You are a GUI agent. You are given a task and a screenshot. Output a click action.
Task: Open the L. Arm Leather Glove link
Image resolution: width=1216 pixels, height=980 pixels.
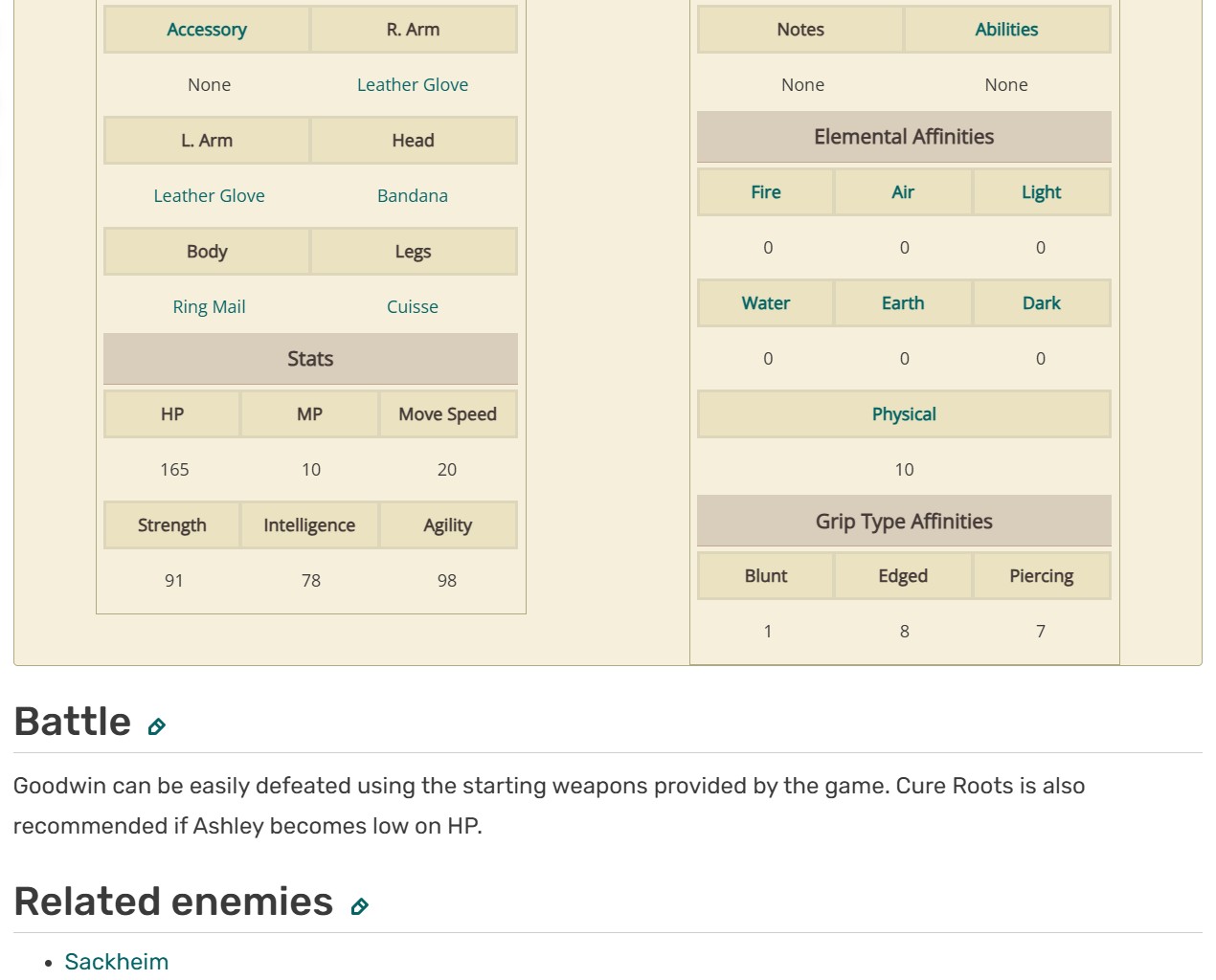coord(209,196)
